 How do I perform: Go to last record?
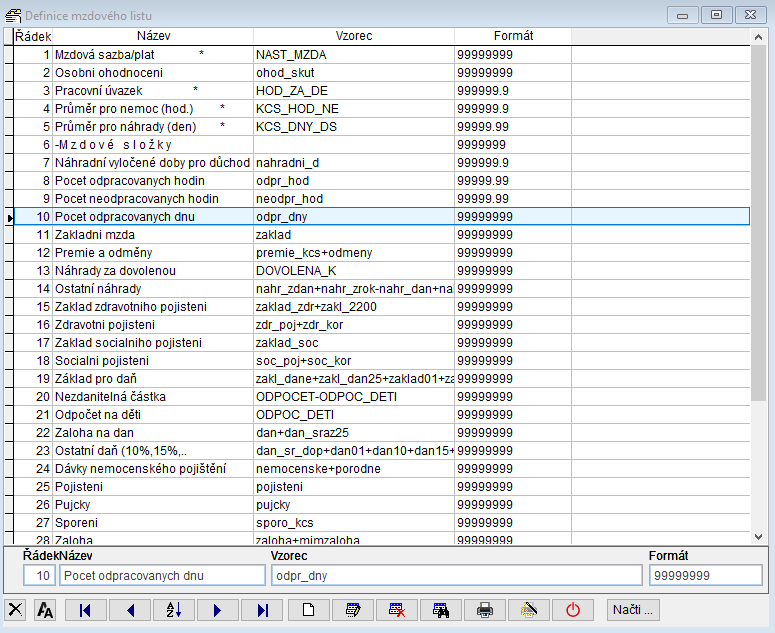[262, 610]
